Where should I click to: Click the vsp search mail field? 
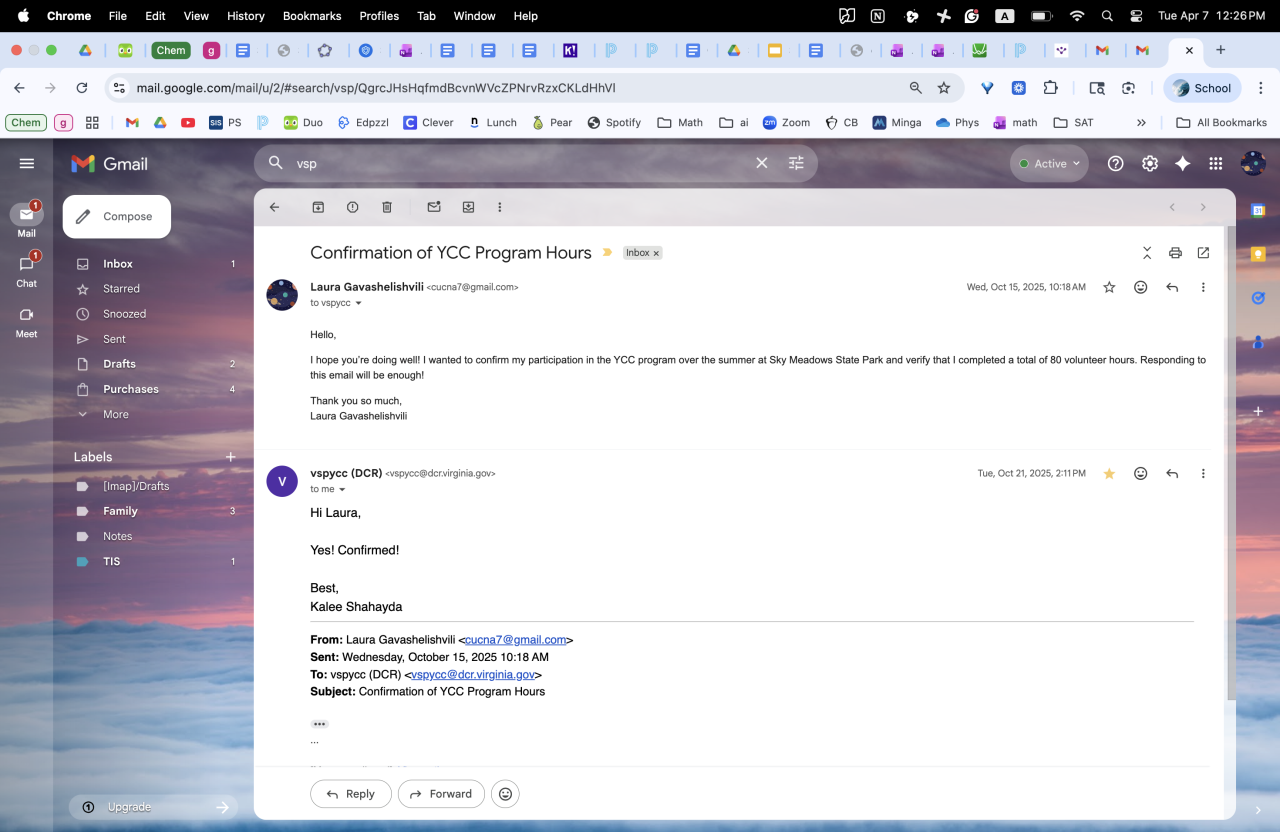pos(520,163)
